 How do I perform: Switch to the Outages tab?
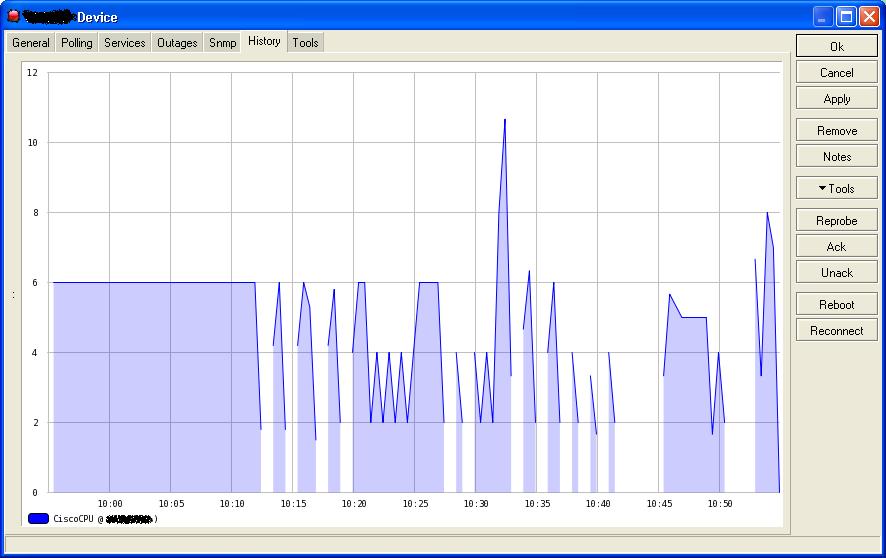(177, 43)
